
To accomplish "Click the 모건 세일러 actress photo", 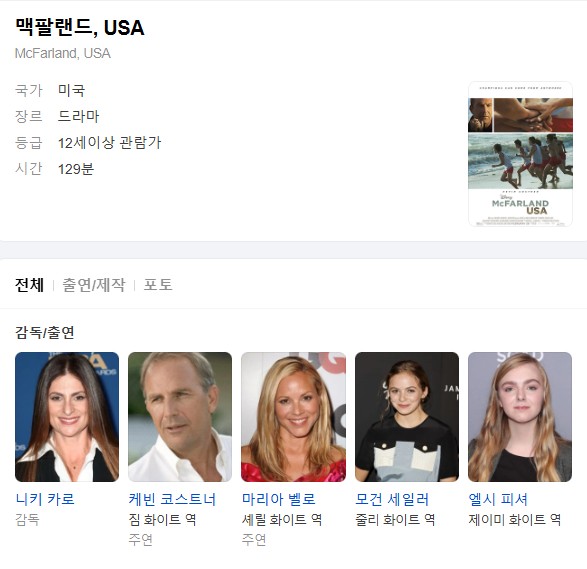I will pos(407,417).
